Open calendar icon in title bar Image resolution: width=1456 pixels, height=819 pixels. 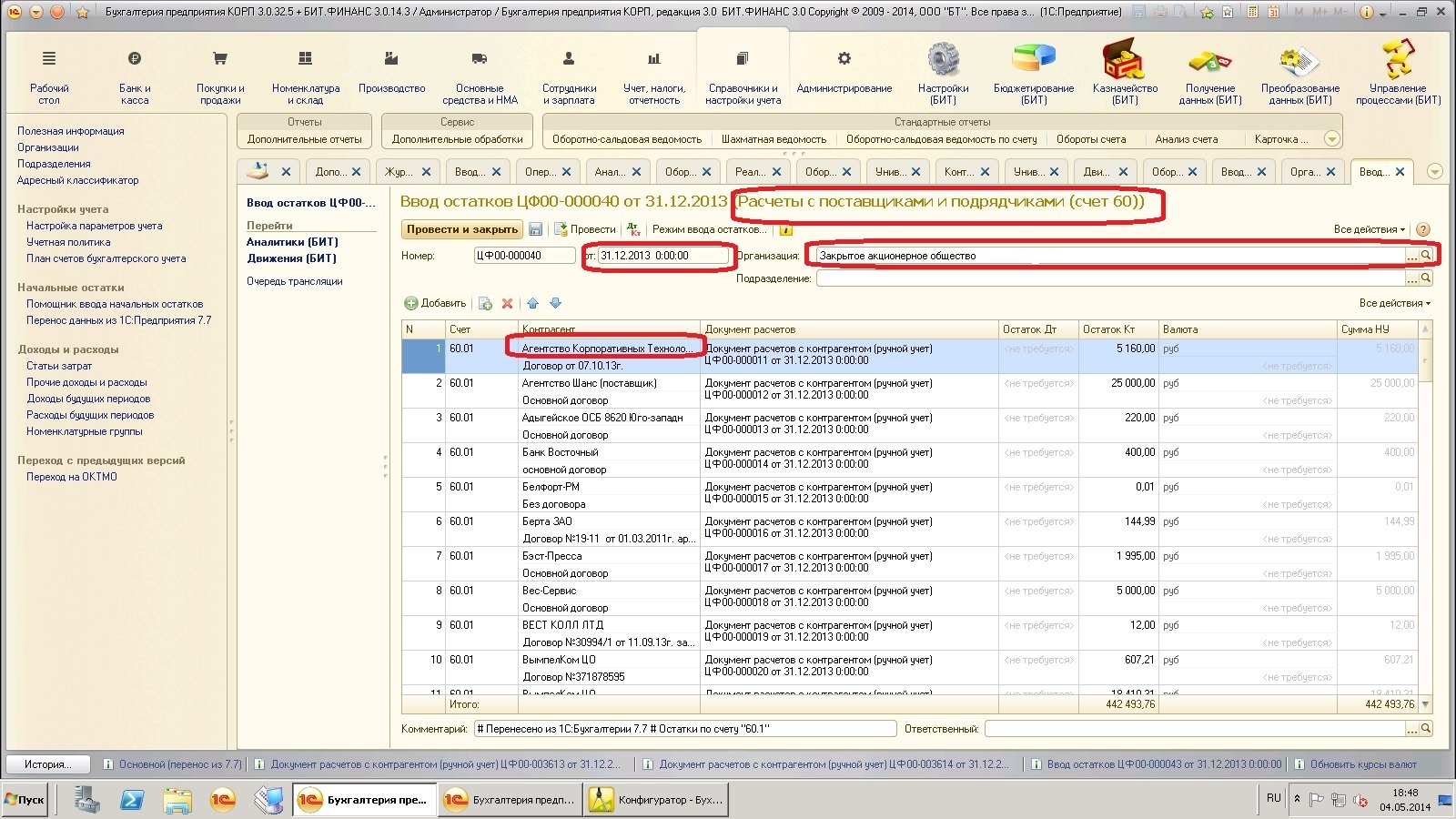pos(1274,12)
